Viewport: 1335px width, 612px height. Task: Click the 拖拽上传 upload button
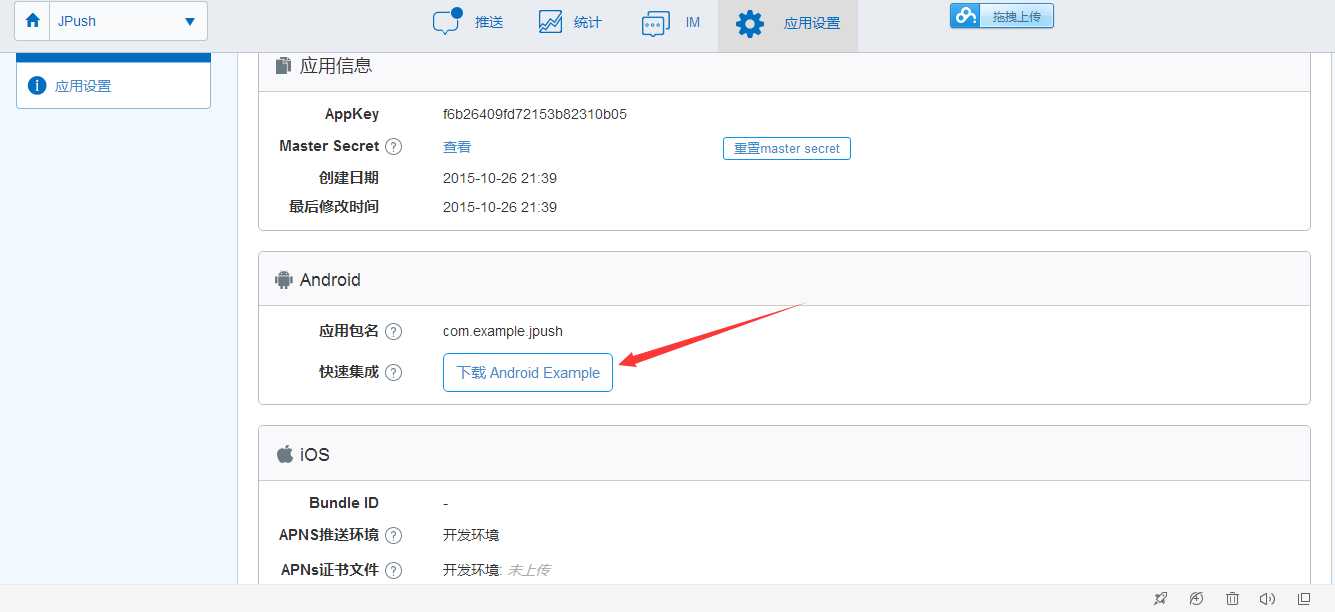[1002, 16]
